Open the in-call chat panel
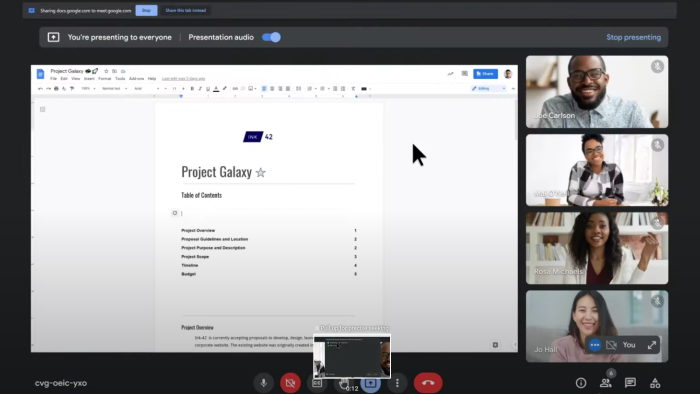Image resolution: width=700 pixels, height=394 pixels. click(x=630, y=382)
